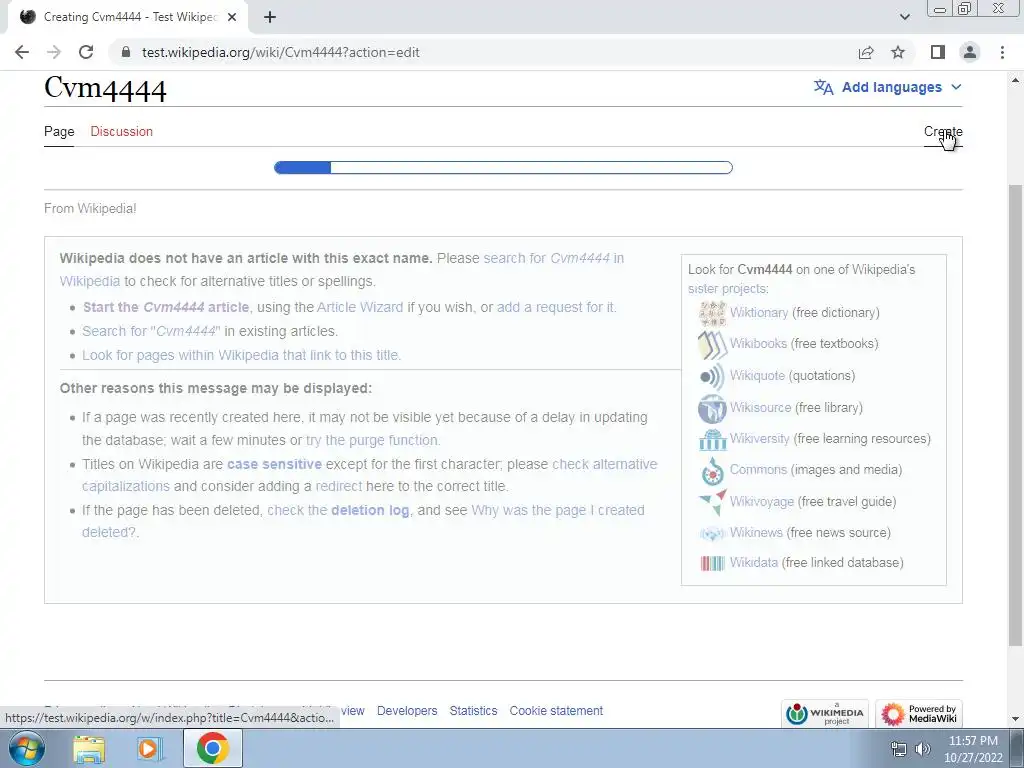Click the Creating Cvm4444 browser tab
Screen dimensions: 1024x768
(x=128, y=17)
